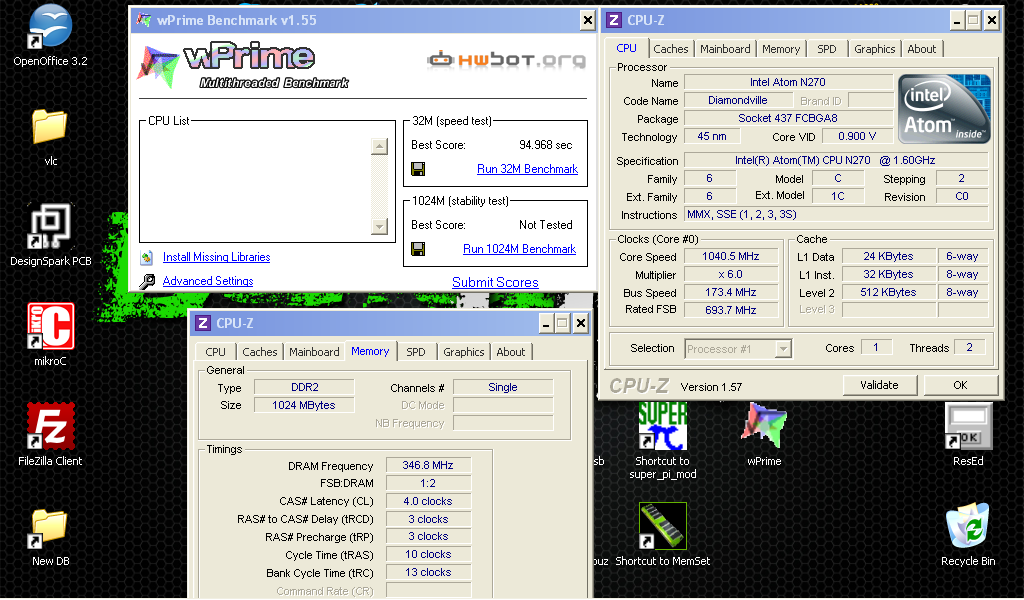Click the Install Missing Libraries icon
The width and height of the screenshot is (1024, 600).
[147, 257]
